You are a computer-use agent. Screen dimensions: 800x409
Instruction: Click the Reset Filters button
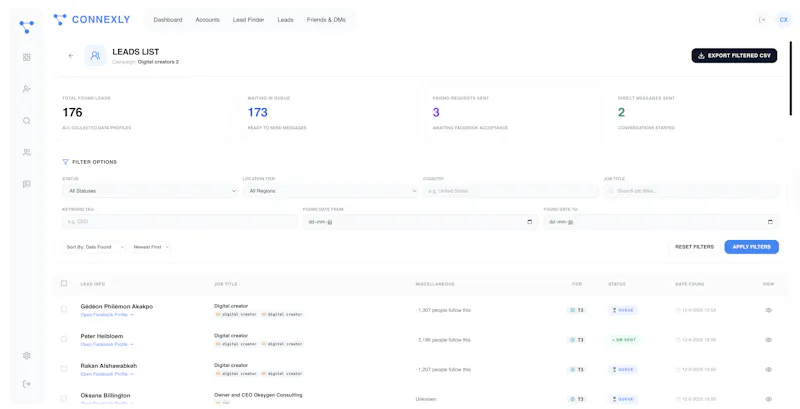[x=694, y=247]
